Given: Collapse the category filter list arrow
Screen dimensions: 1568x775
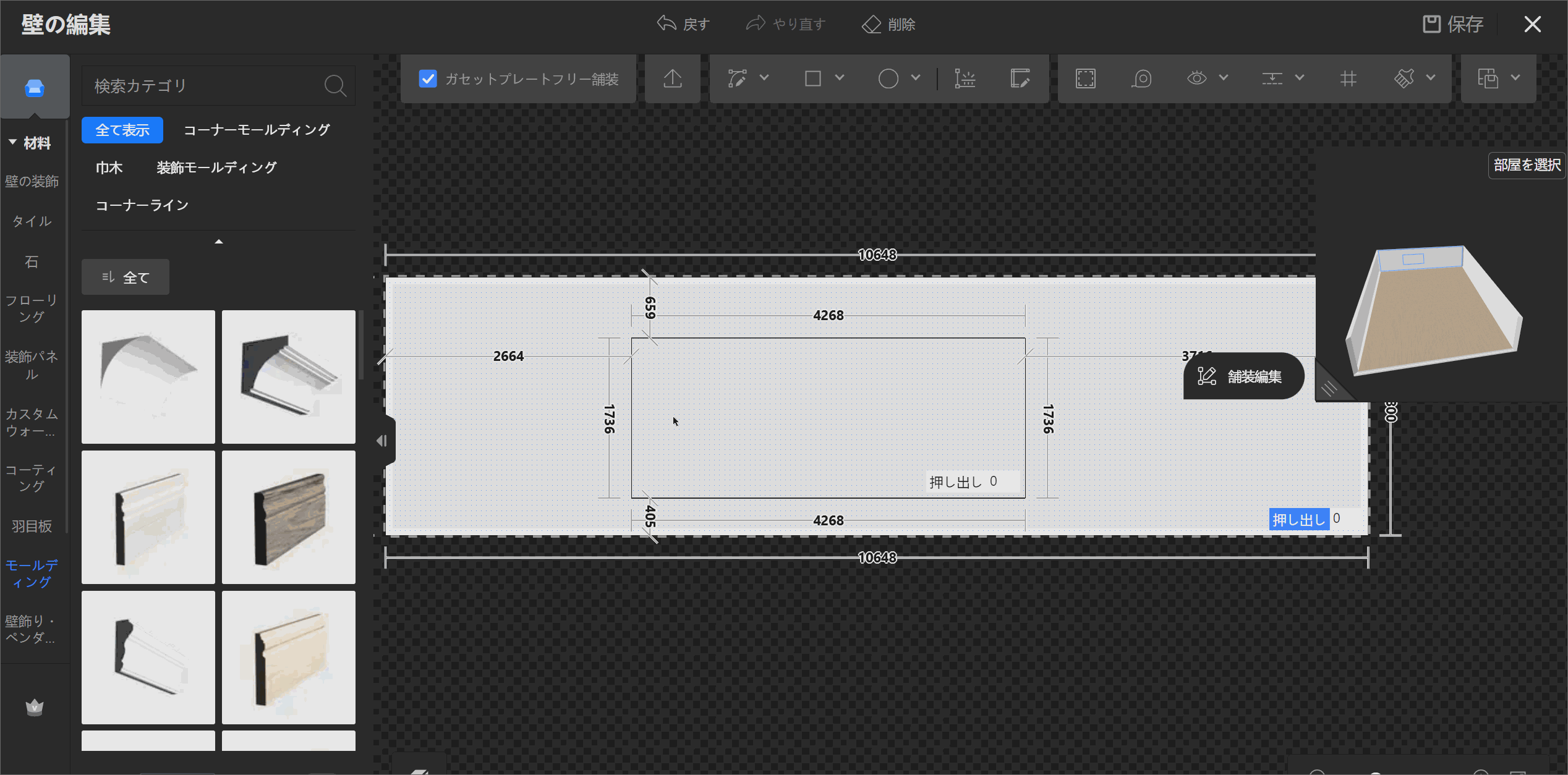Looking at the screenshot, I should tap(218, 242).
